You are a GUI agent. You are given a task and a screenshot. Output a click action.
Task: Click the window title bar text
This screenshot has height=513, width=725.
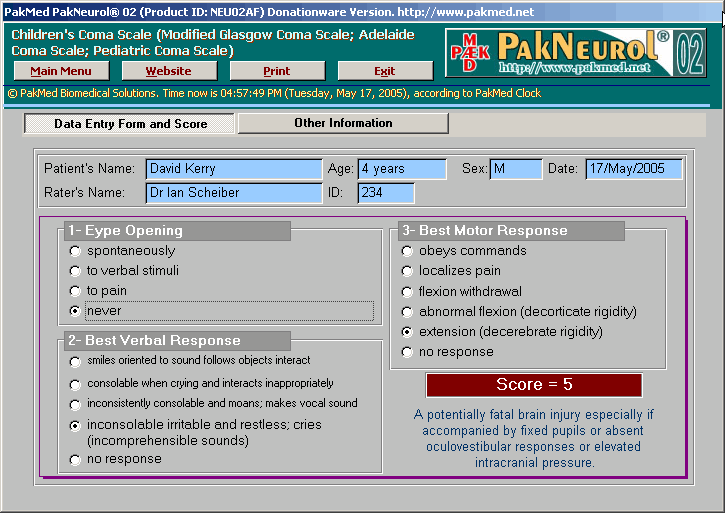(x=269, y=12)
